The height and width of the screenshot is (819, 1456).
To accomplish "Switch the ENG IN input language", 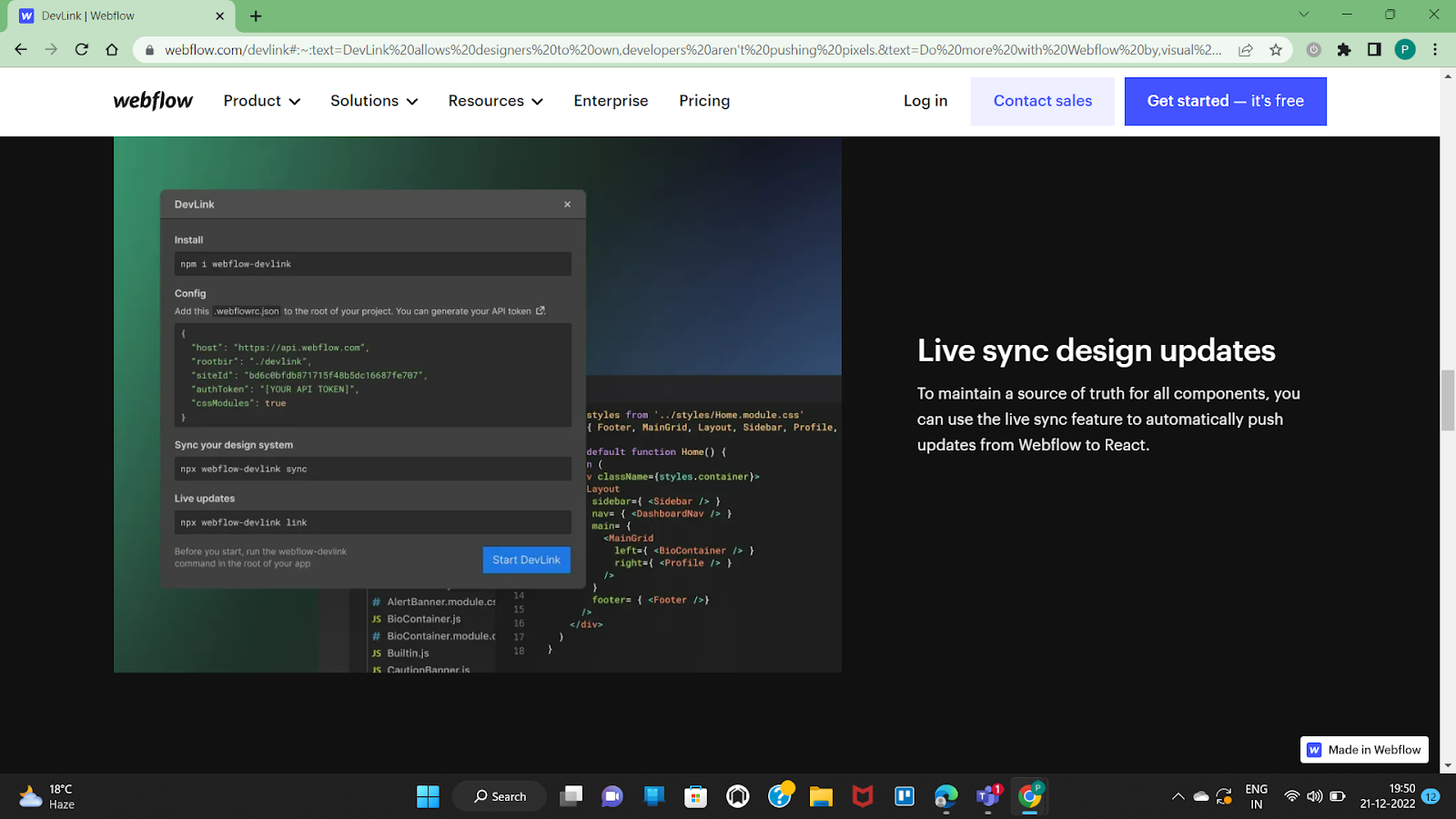I will [x=1257, y=796].
